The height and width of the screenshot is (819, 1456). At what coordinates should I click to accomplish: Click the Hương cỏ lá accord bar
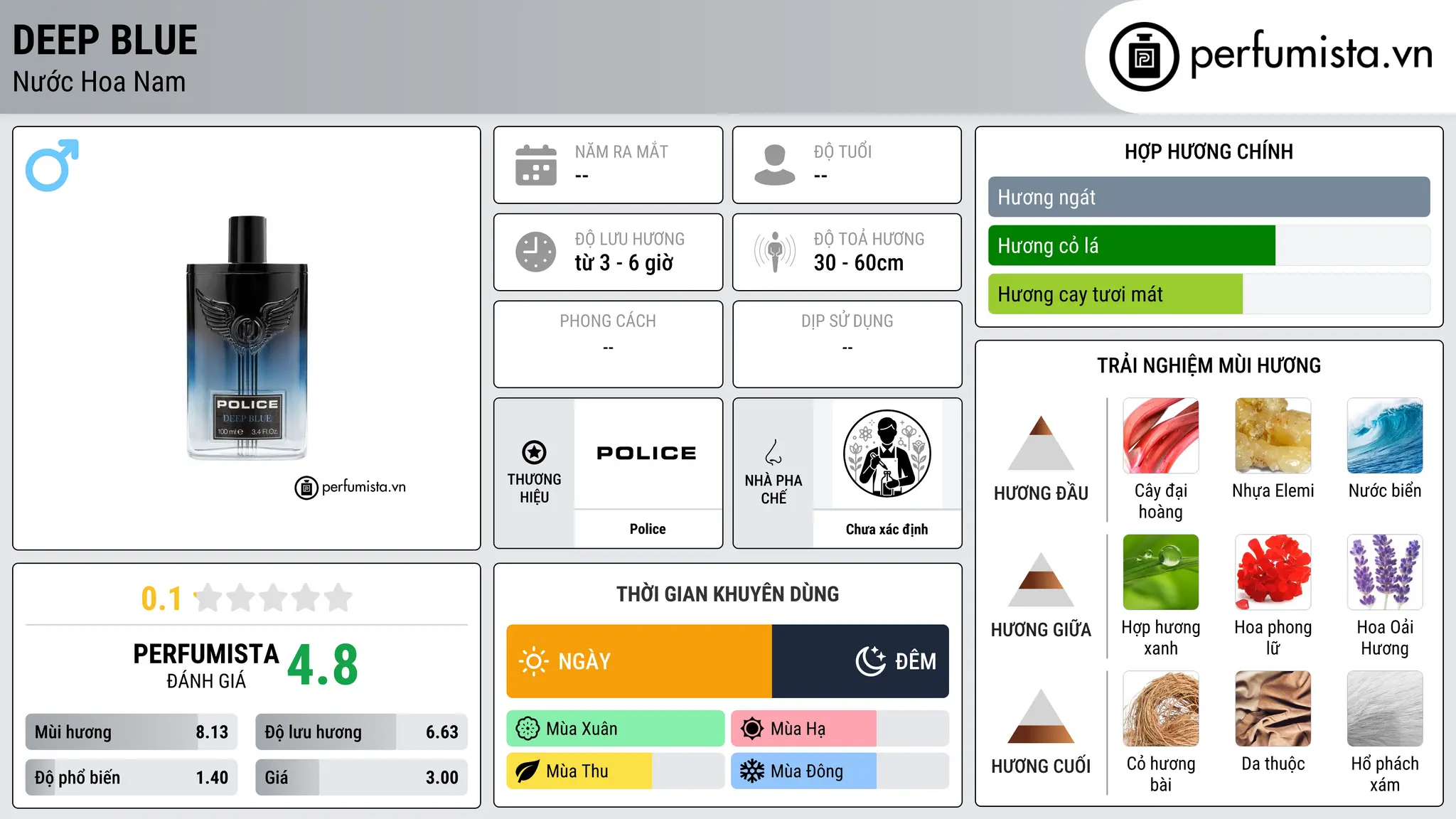coord(1209,245)
